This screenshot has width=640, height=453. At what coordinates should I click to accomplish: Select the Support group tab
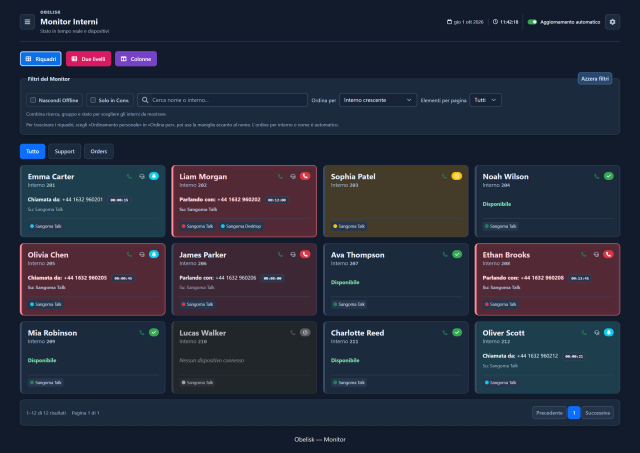coord(64,151)
